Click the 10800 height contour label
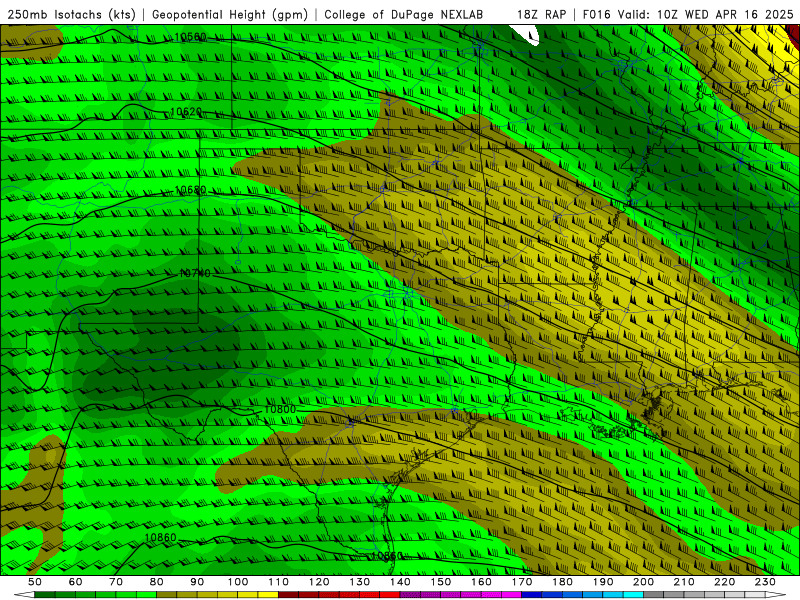The width and height of the screenshot is (800, 600). point(280,409)
